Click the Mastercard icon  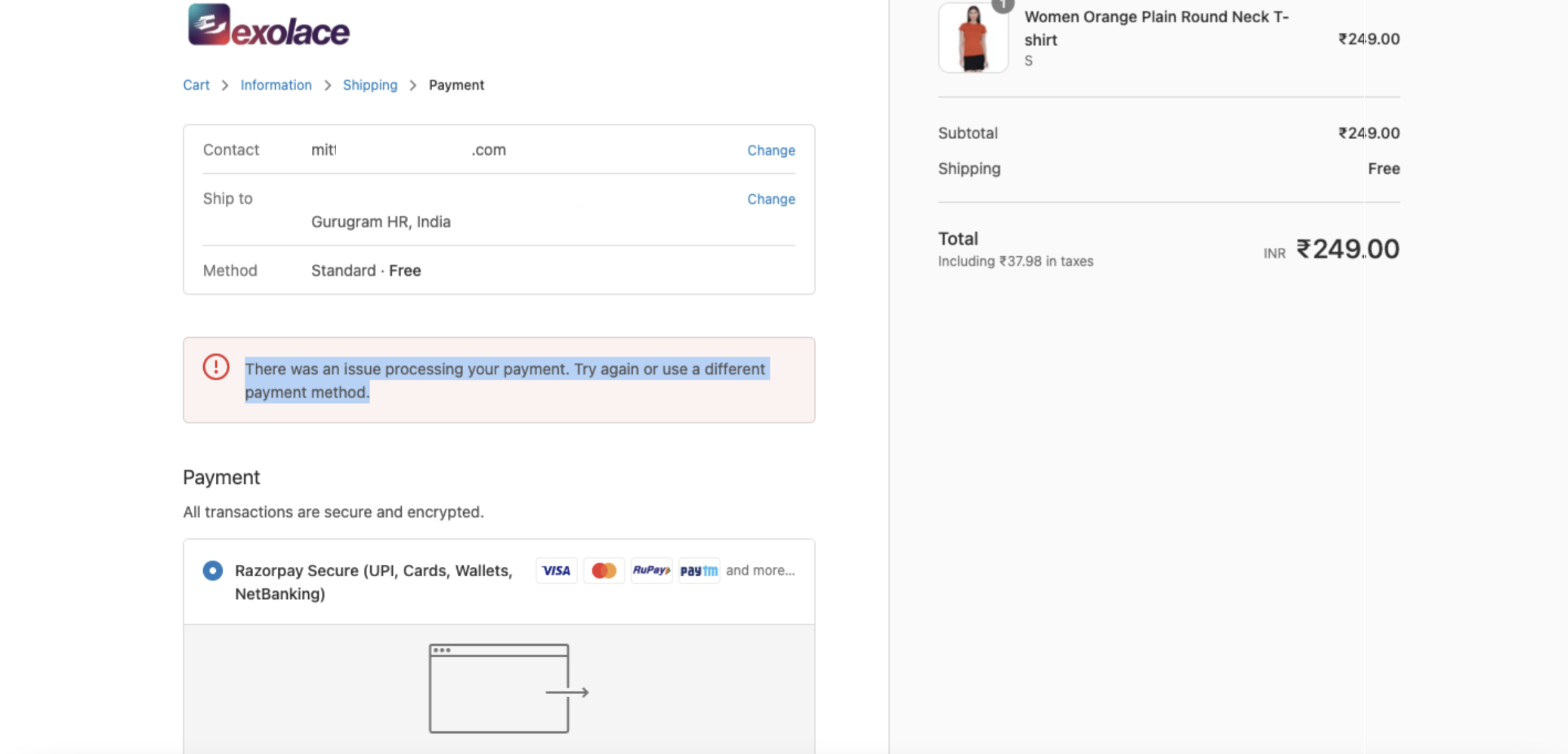tap(604, 571)
